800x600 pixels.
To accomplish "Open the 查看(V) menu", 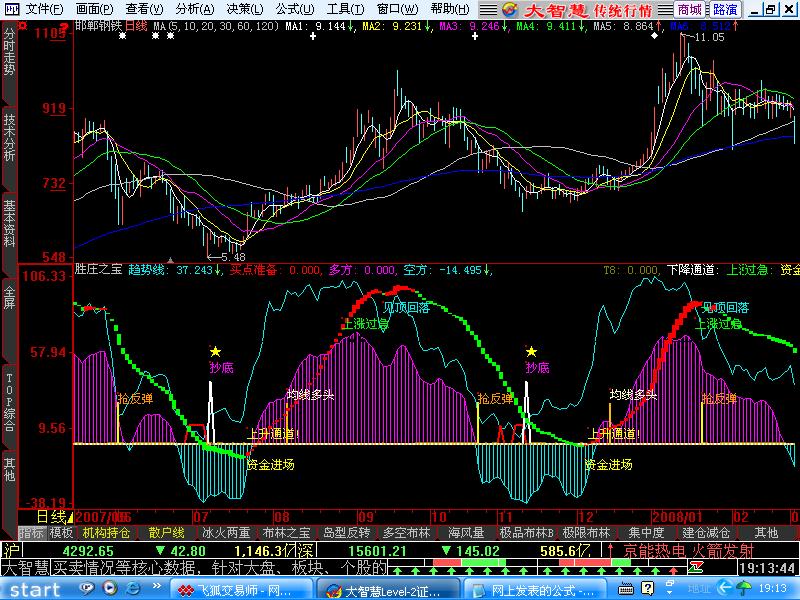I will tap(144, 9).
